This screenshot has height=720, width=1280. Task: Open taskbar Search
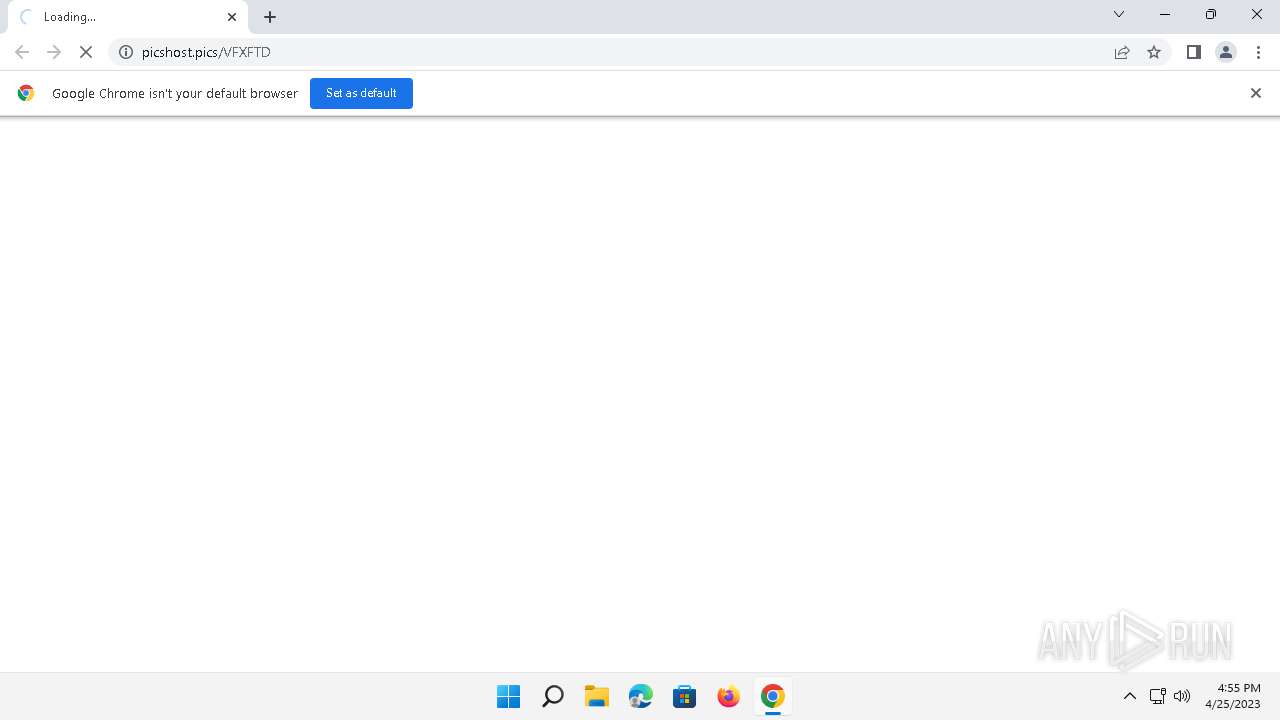coord(553,696)
